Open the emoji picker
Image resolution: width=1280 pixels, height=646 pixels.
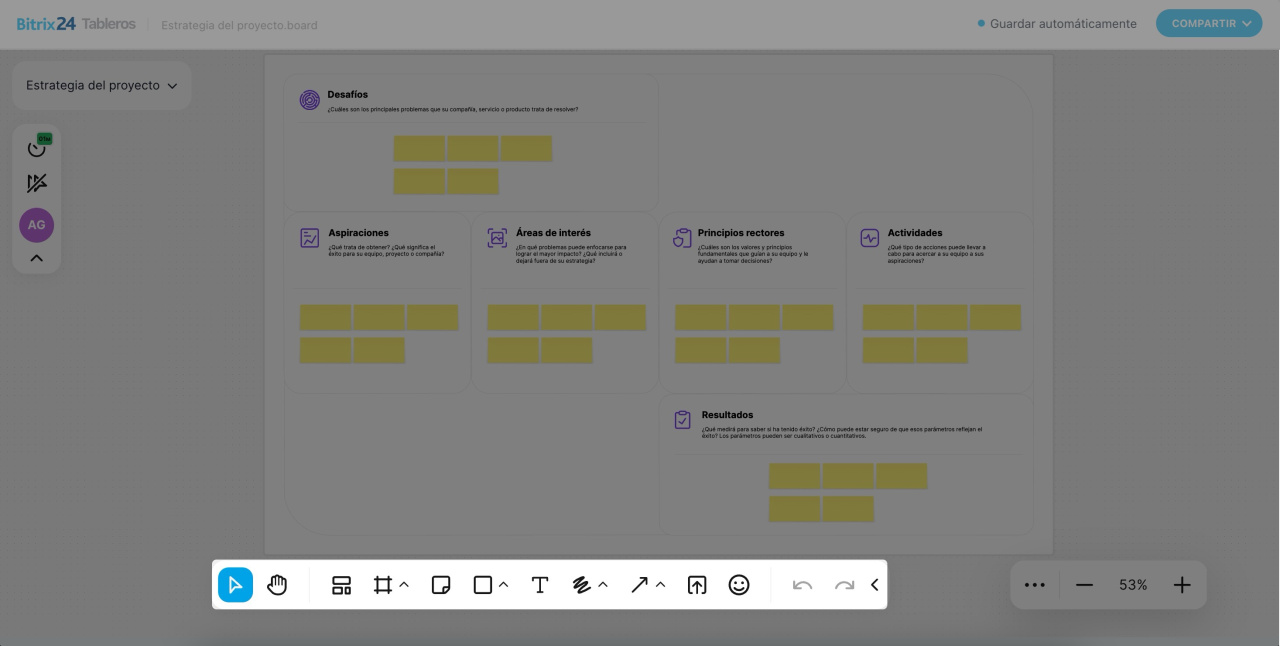tap(739, 585)
